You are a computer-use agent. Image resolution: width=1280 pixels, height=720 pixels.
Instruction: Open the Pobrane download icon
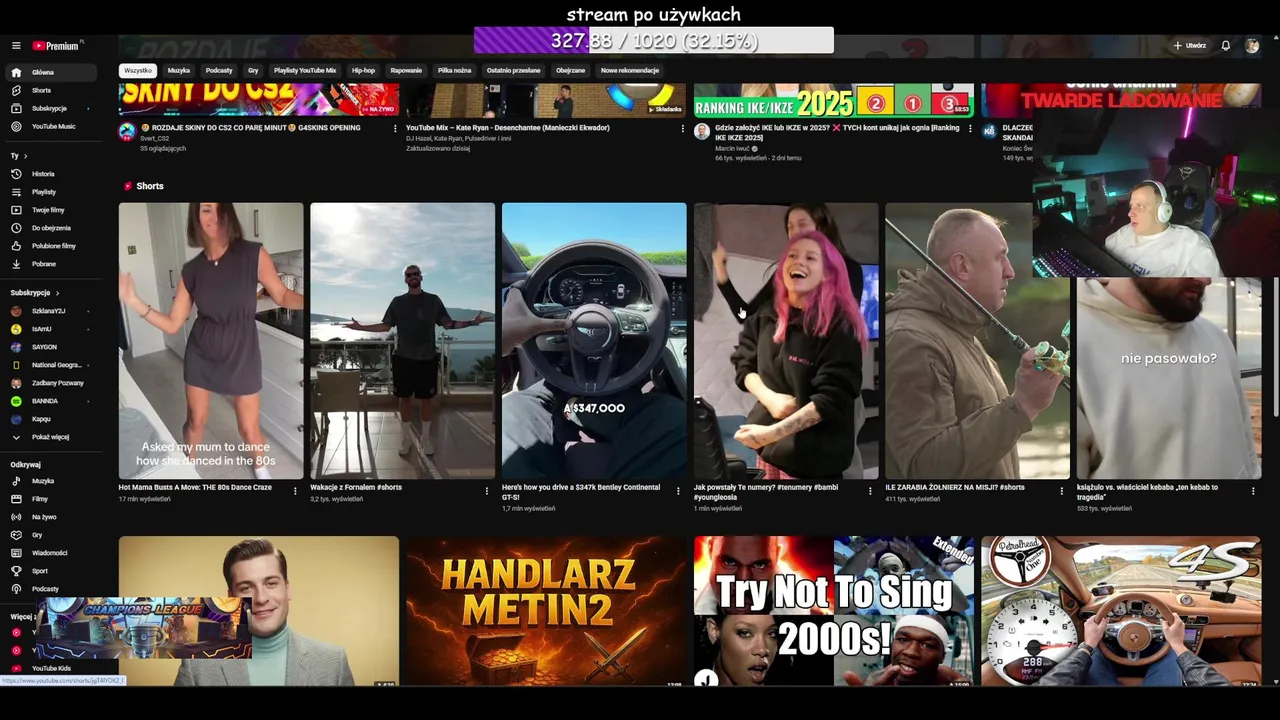16,264
